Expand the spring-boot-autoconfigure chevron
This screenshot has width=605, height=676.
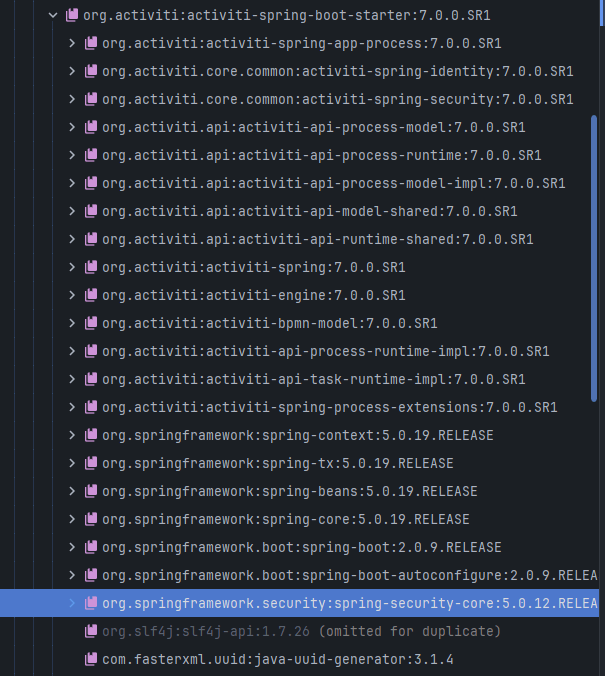coord(72,576)
